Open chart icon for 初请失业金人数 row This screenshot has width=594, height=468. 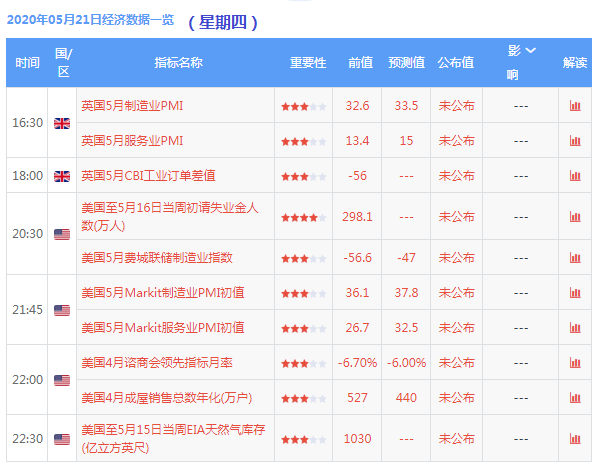click(575, 217)
